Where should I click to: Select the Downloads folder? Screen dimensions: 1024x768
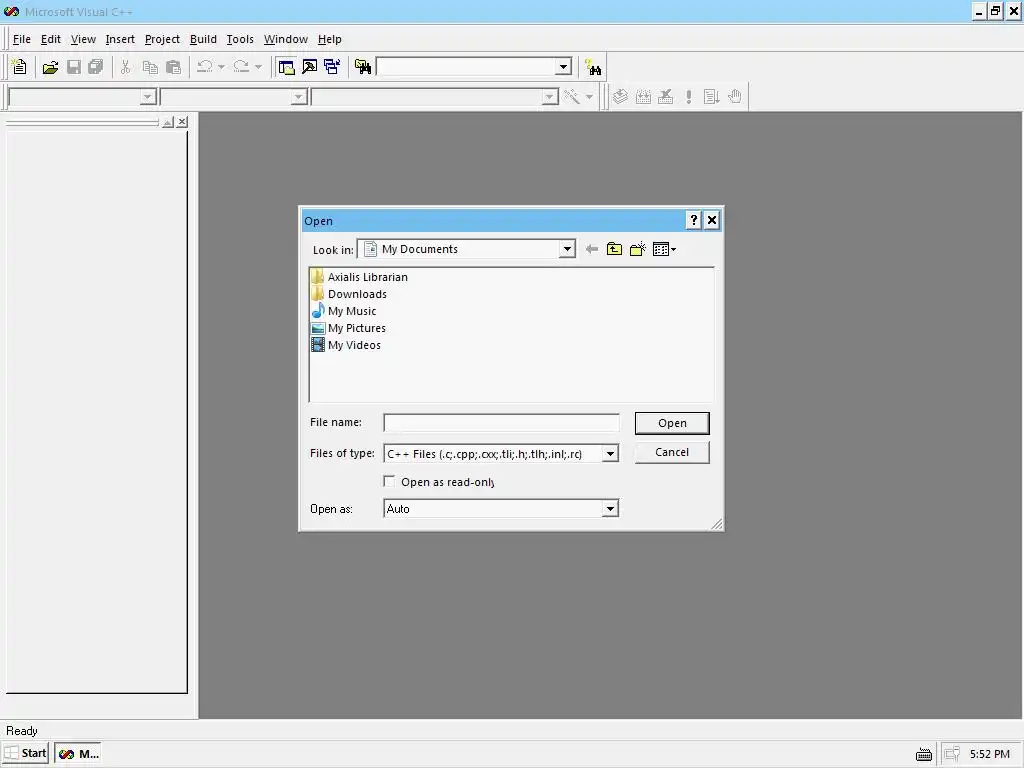(x=349, y=294)
